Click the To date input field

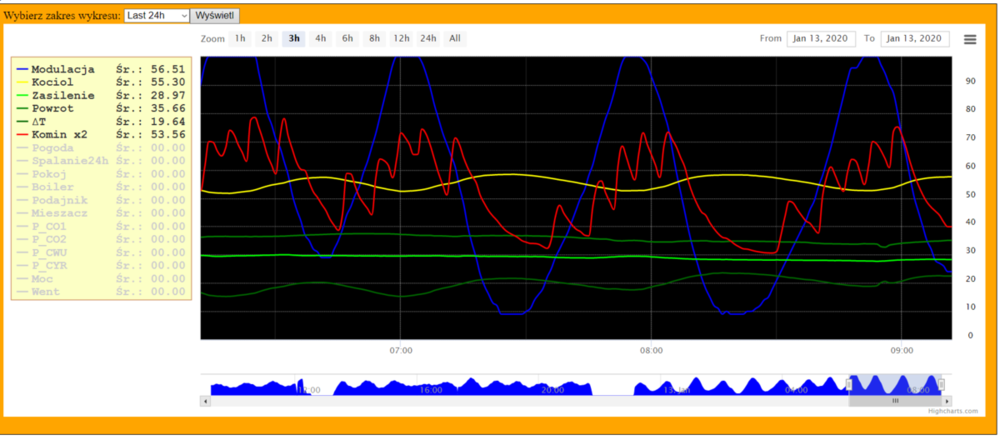[915, 39]
